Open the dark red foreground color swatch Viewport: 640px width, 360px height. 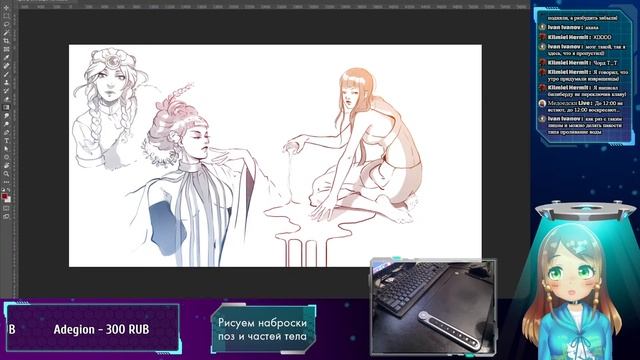point(4,197)
